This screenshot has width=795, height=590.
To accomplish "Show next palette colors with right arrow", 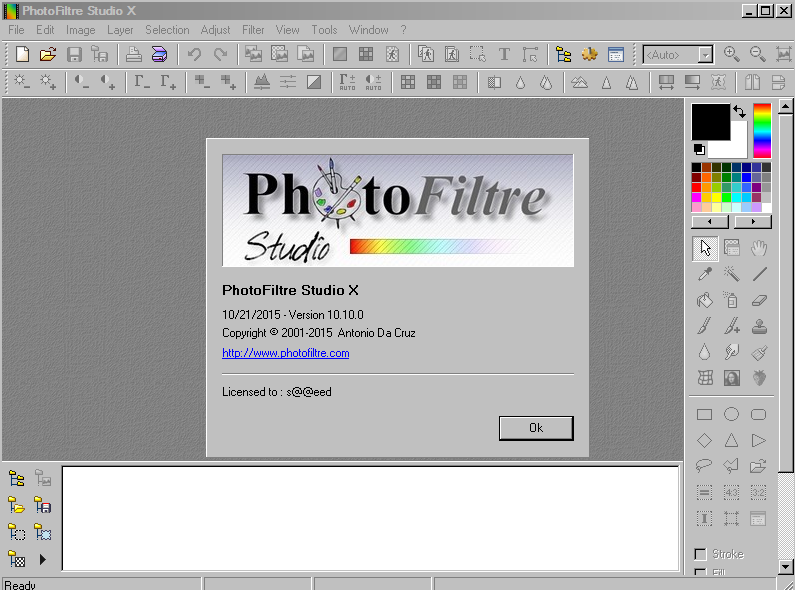I will click(752, 222).
